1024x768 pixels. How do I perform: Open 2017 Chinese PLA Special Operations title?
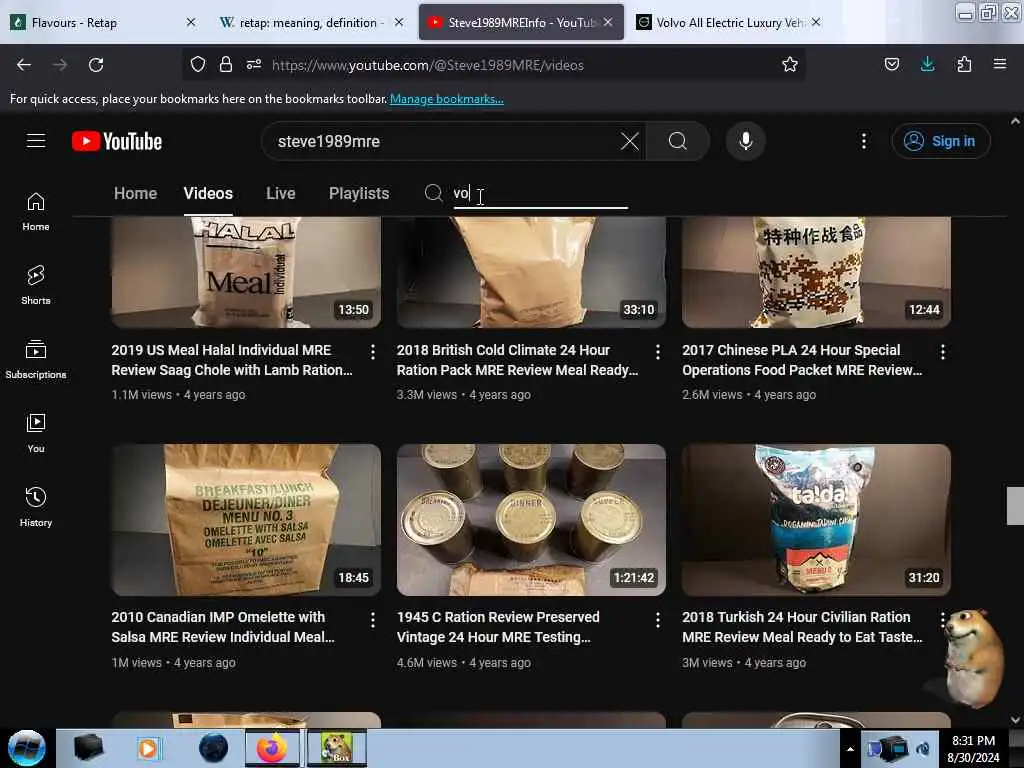point(802,360)
